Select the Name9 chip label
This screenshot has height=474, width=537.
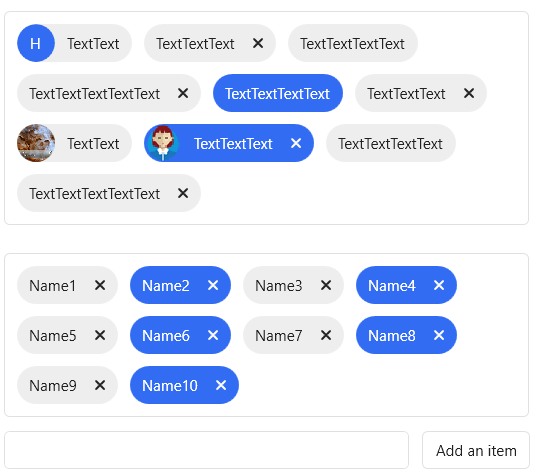53,386
